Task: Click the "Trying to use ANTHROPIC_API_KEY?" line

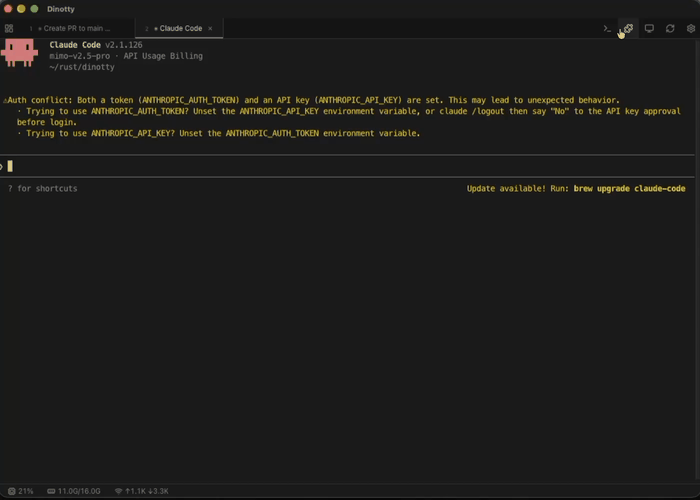Action: click(219, 133)
